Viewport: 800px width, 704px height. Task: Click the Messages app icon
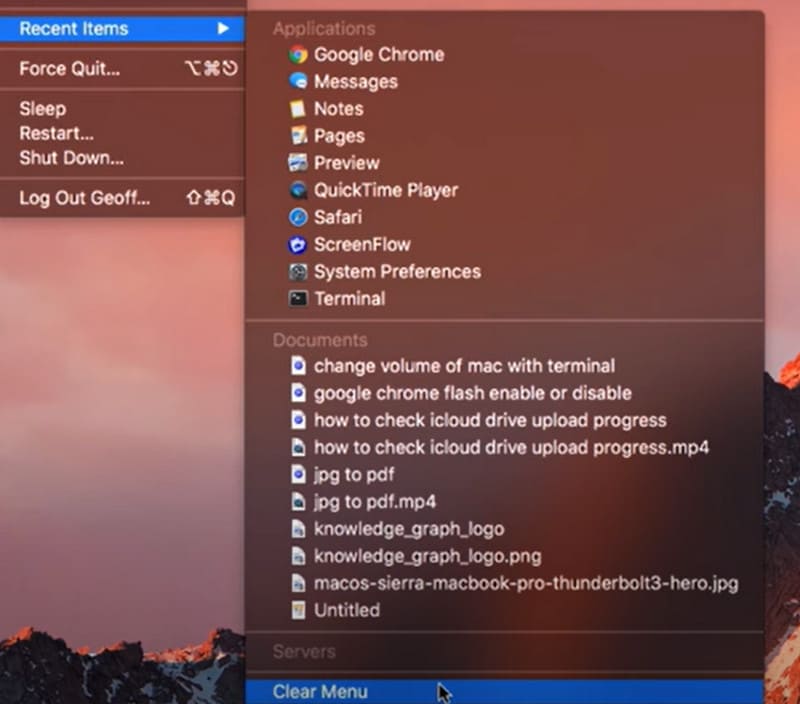click(298, 82)
